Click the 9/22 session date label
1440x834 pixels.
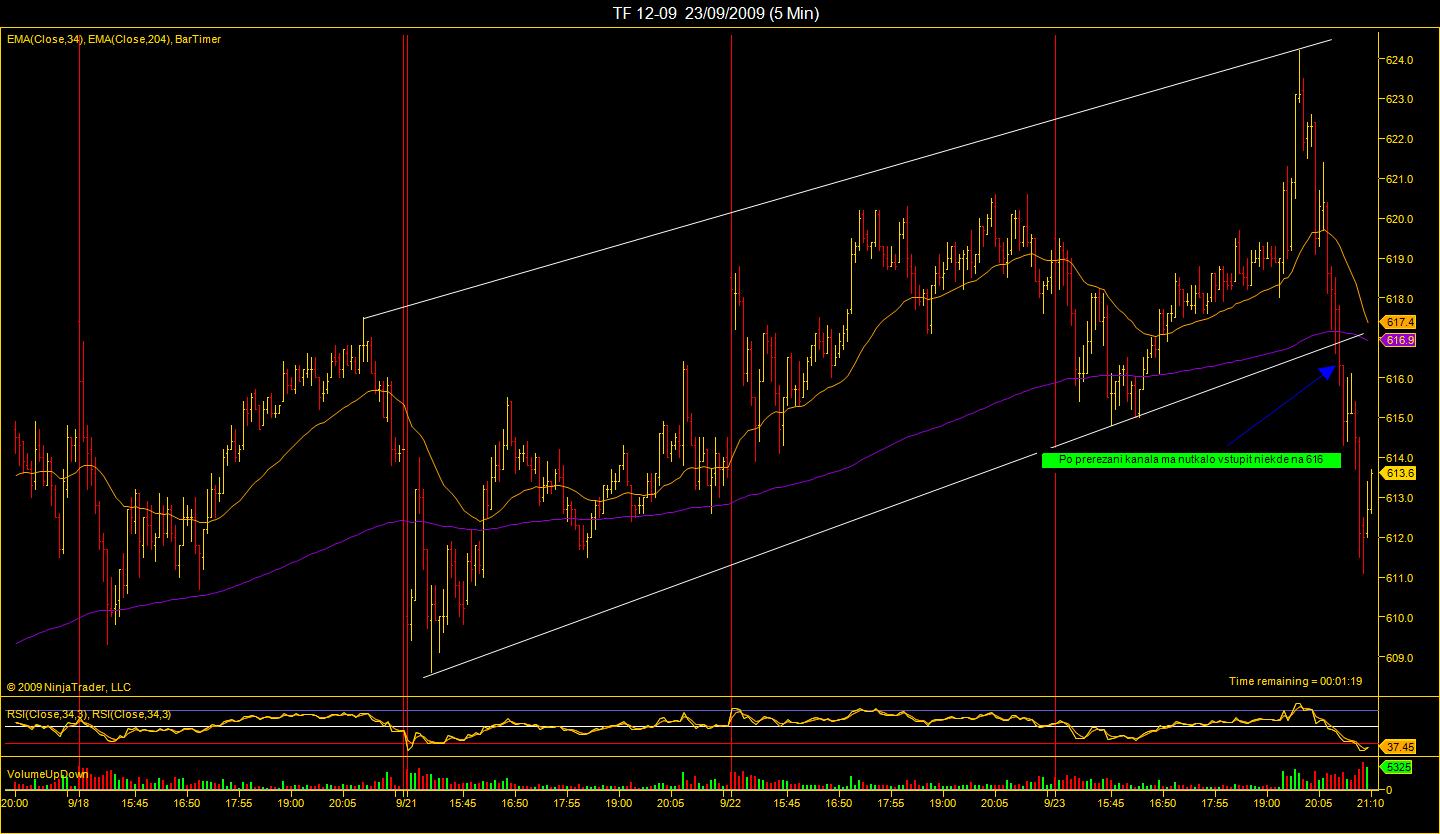tap(730, 802)
